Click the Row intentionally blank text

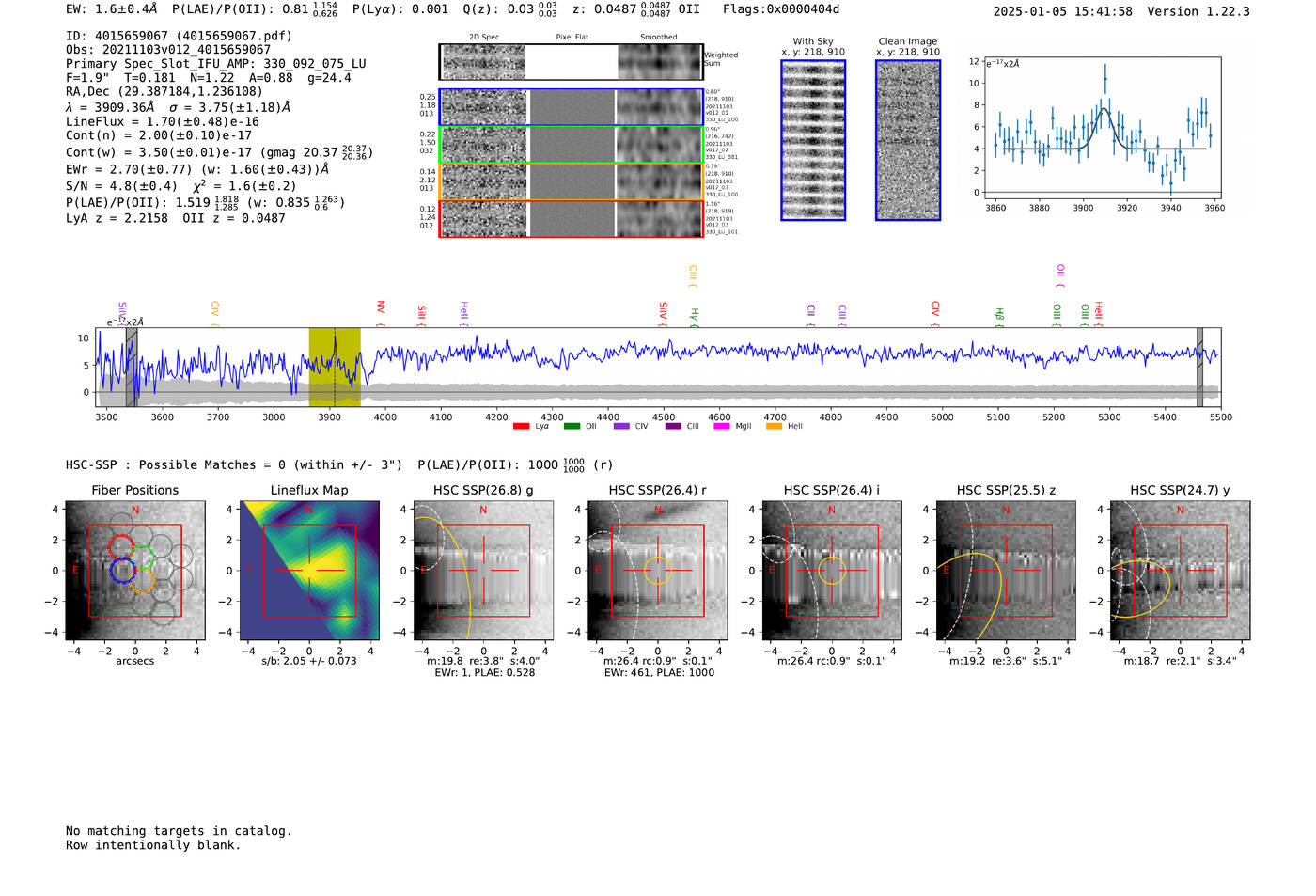(153, 845)
